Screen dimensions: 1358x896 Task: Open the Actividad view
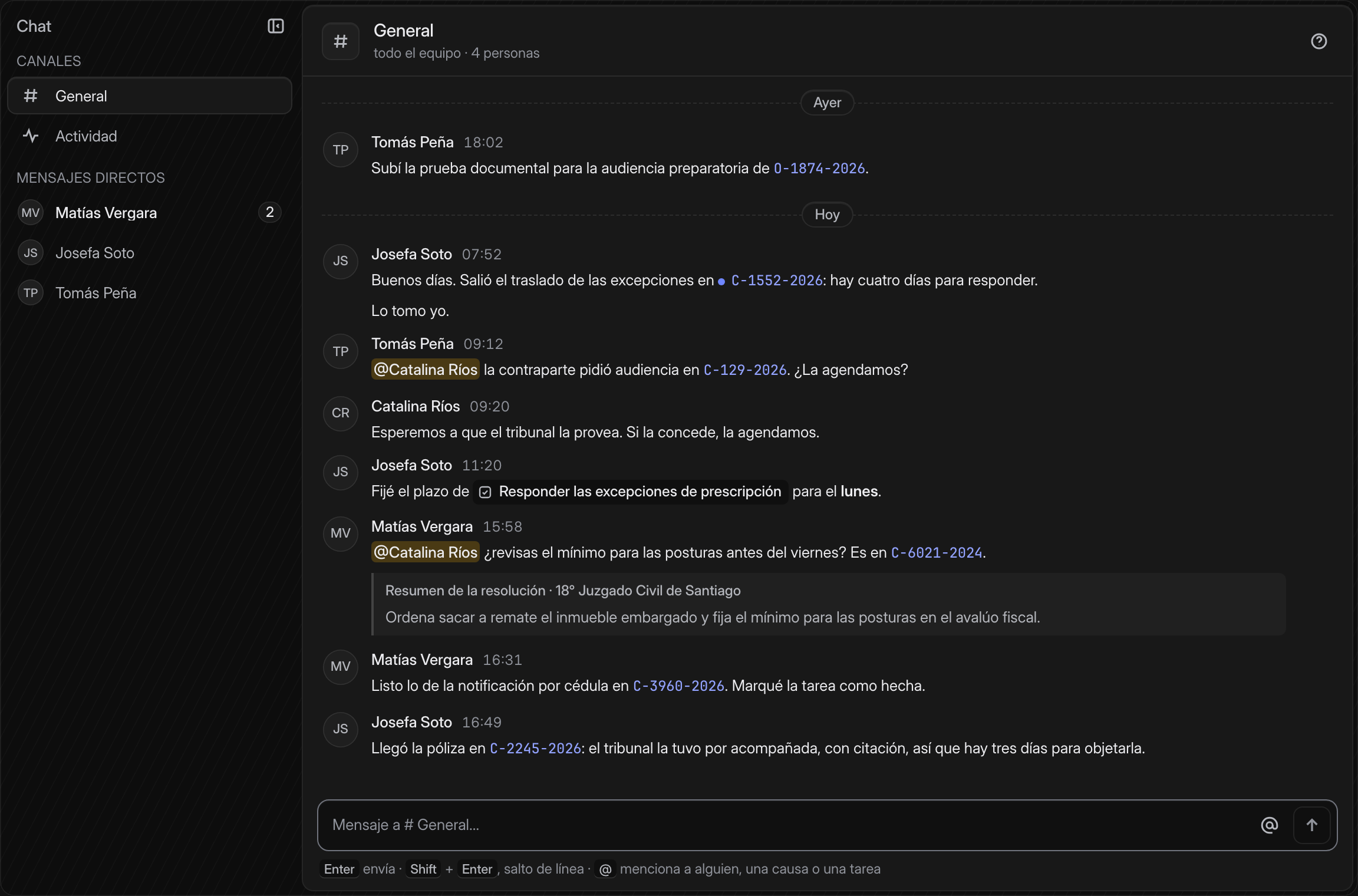[150, 136]
